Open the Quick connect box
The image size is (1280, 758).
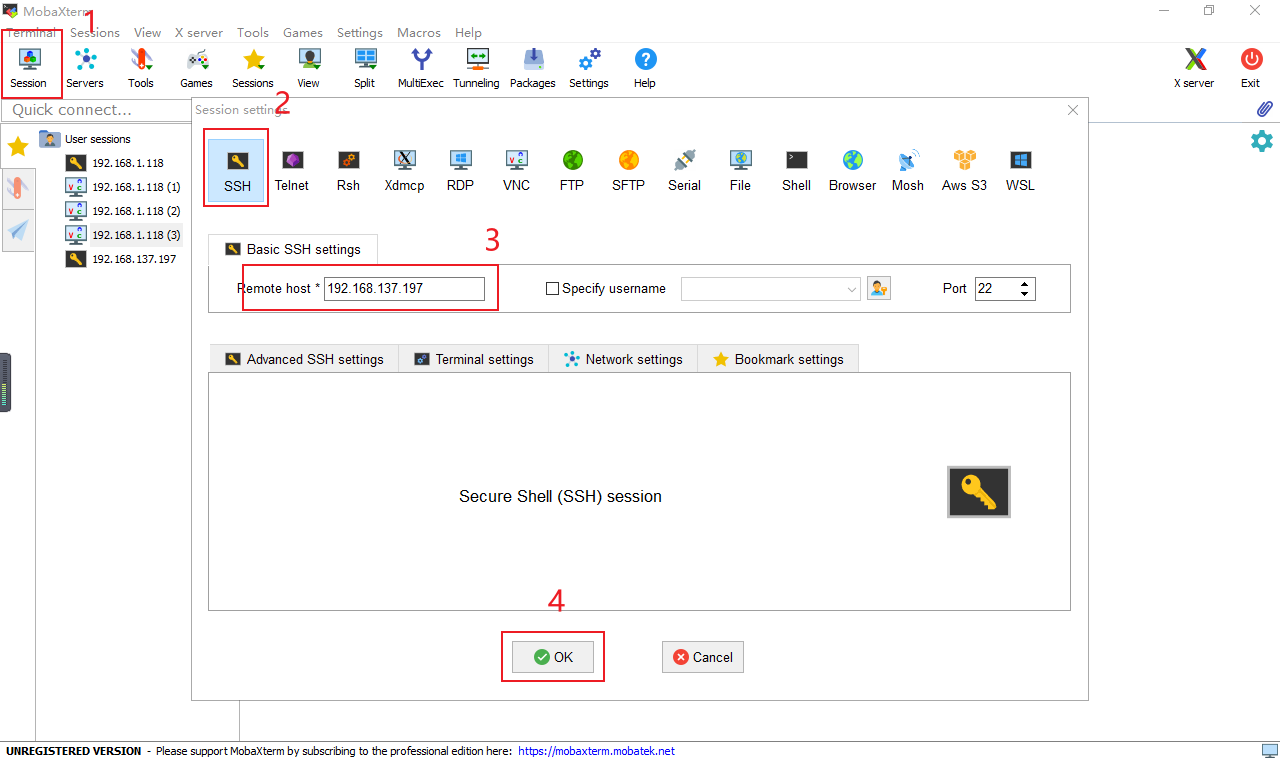(x=95, y=110)
